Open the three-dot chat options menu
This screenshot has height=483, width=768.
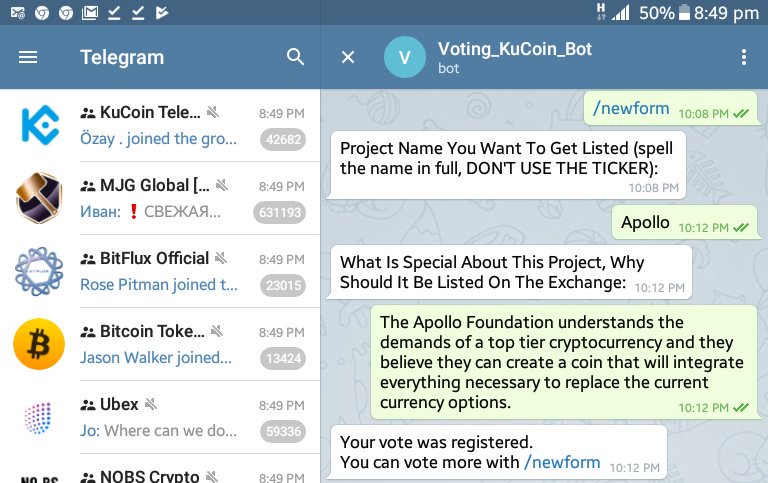(x=744, y=57)
